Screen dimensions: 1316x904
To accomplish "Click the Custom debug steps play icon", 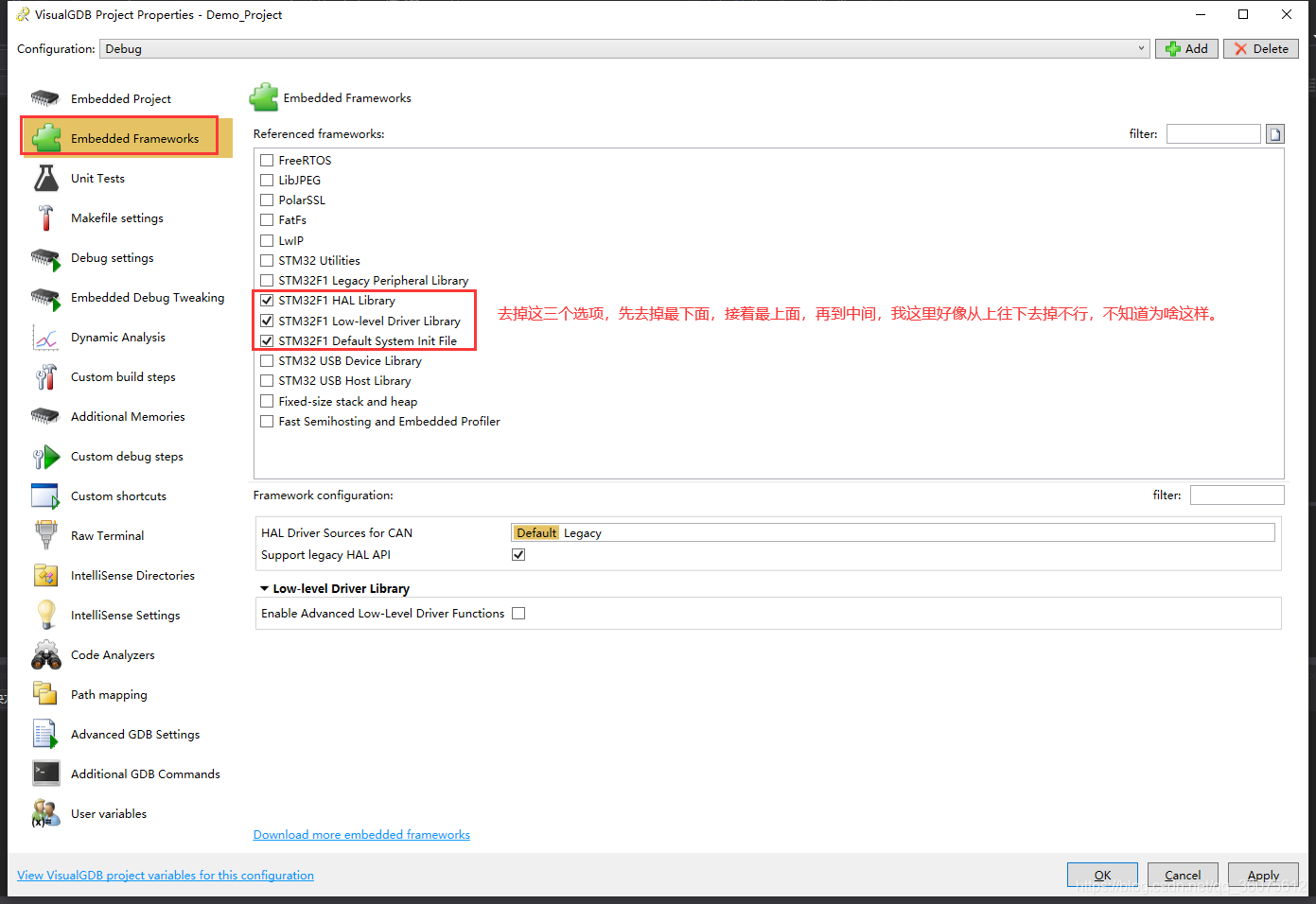I will click(x=45, y=457).
